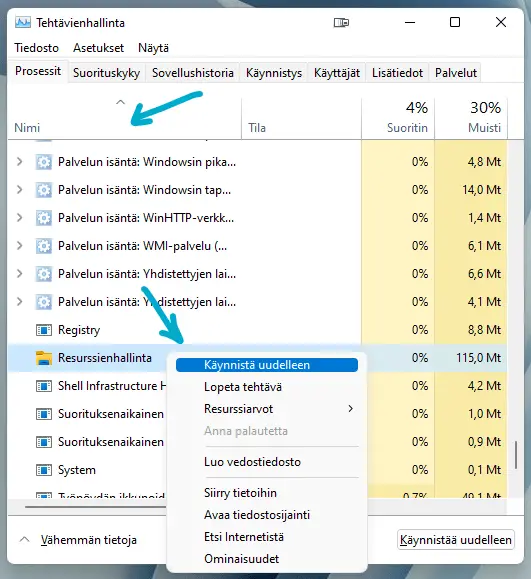
Task: Click the 14,0 Mt memory value
Action: (x=482, y=190)
